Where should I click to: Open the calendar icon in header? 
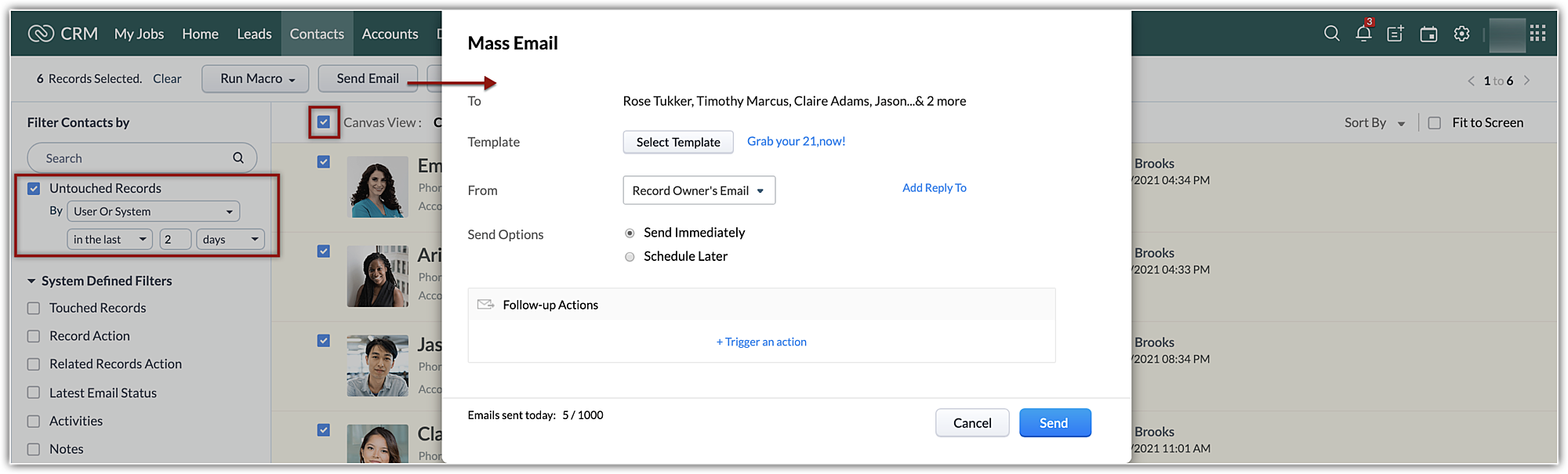coord(1428,34)
